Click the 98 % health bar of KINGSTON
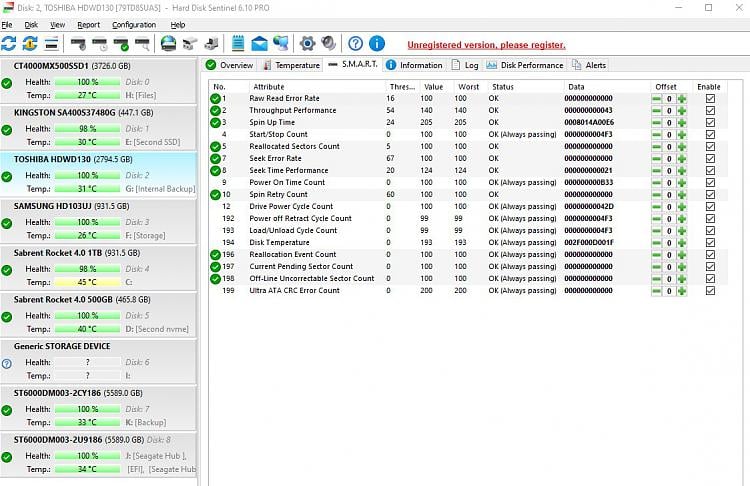This screenshot has height=486, width=750. point(87,129)
